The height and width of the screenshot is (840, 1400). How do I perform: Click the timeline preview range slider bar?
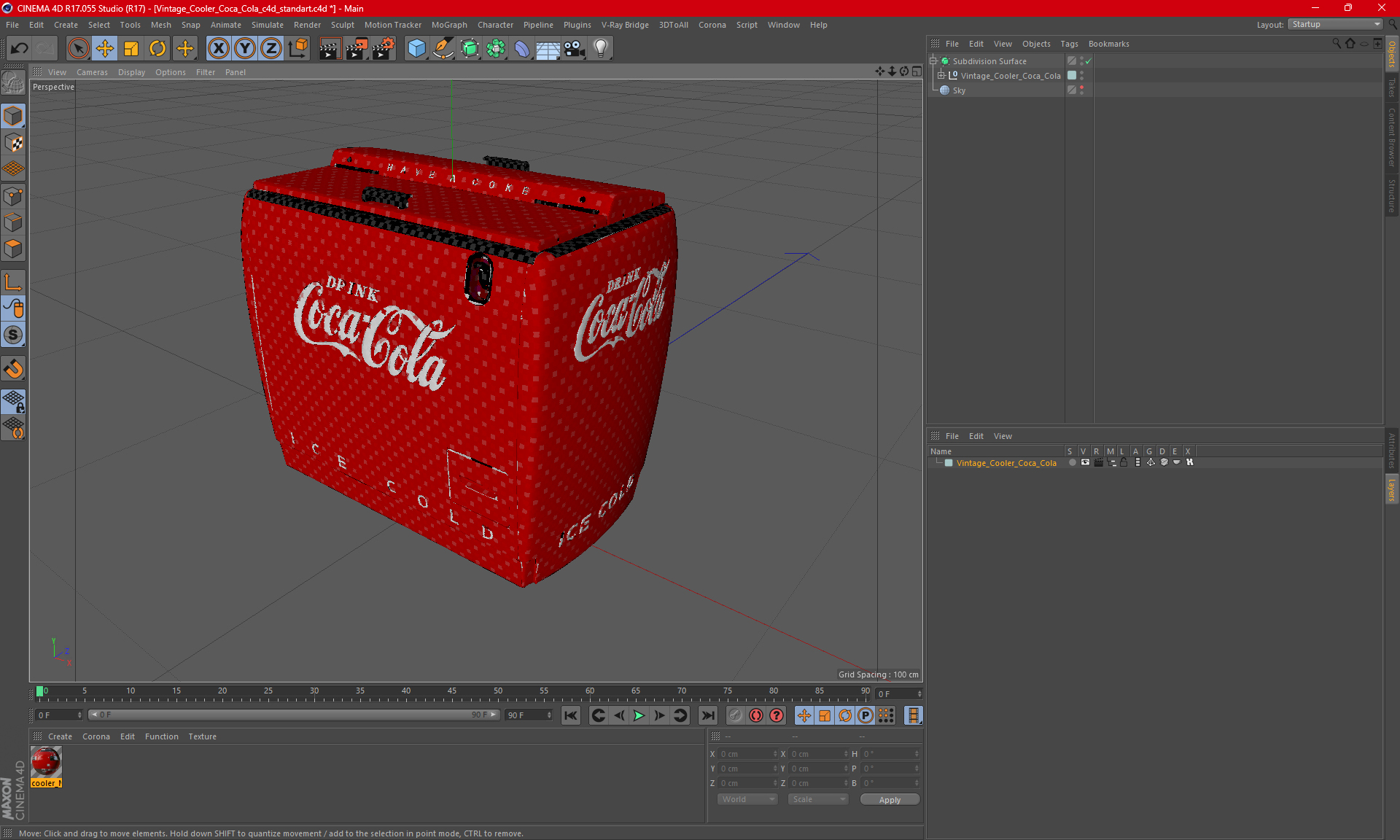[294, 715]
